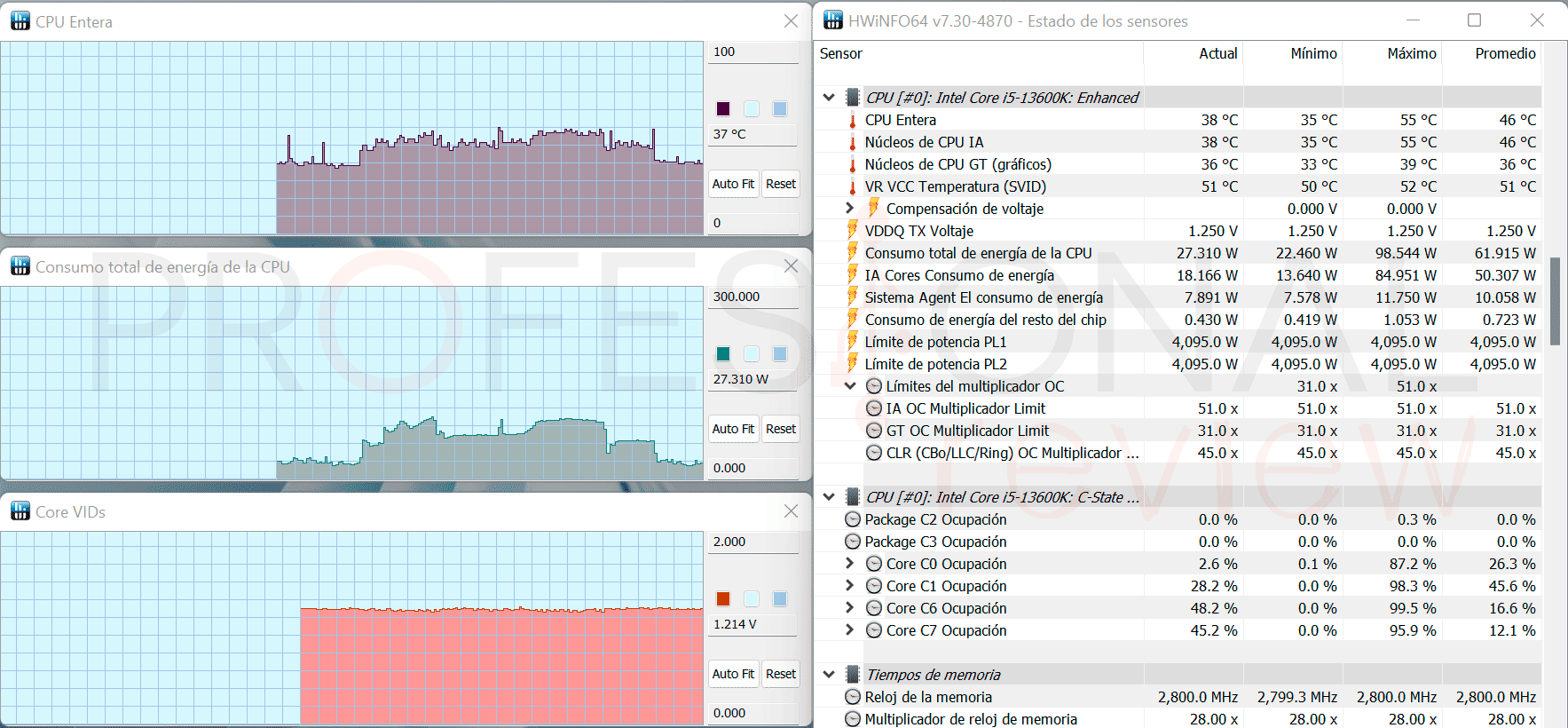The width and height of the screenshot is (1568, 728).
Task: Click the Core VIDs window icon
Action: [x=20, y=511]
